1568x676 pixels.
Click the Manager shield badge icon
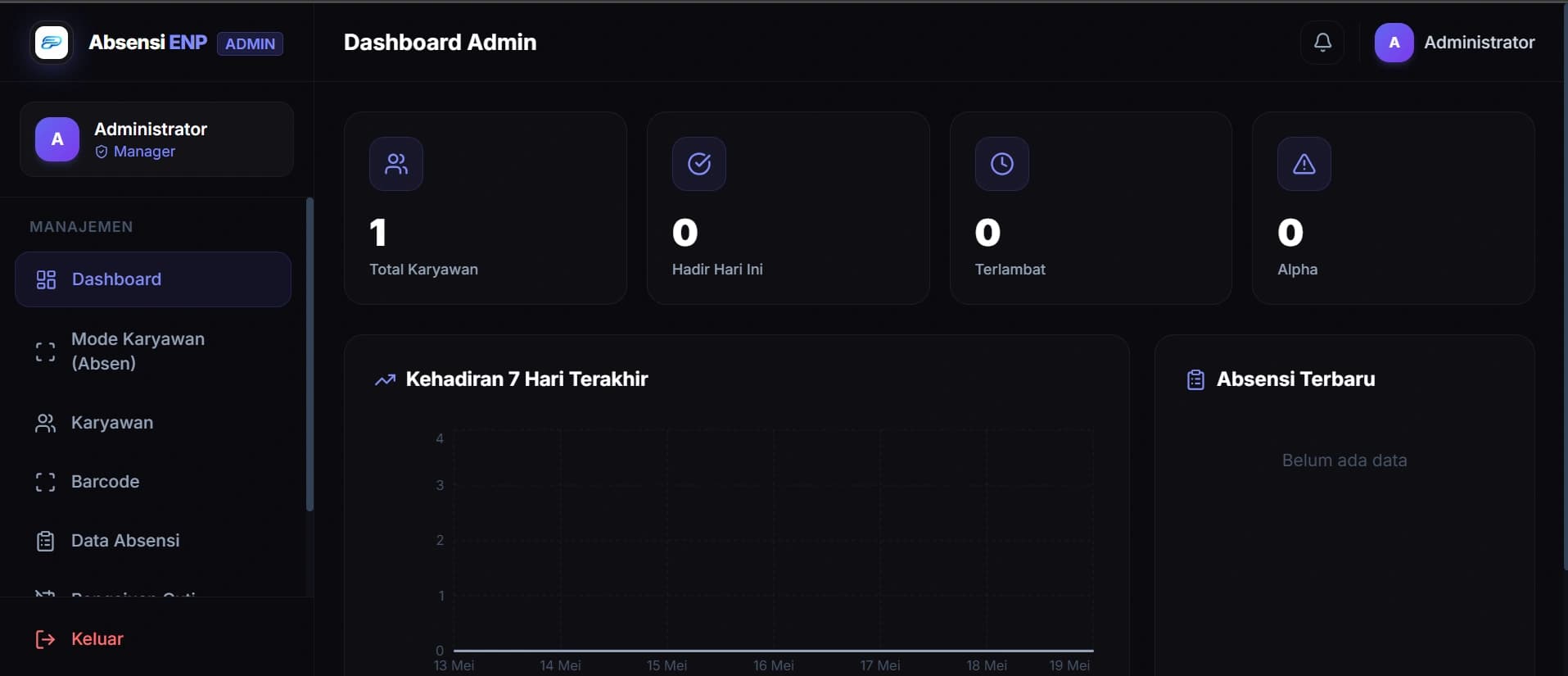[102, 152]
